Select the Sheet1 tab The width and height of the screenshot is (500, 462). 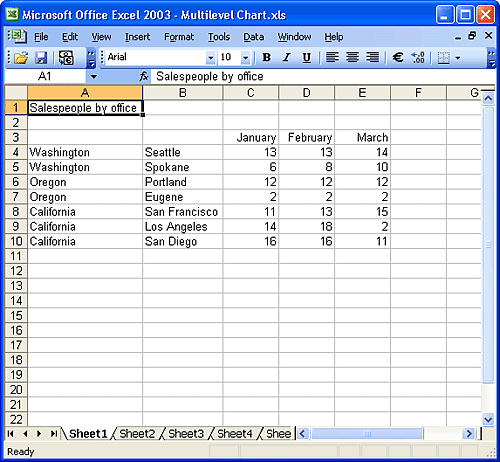(x=88, y=434)
